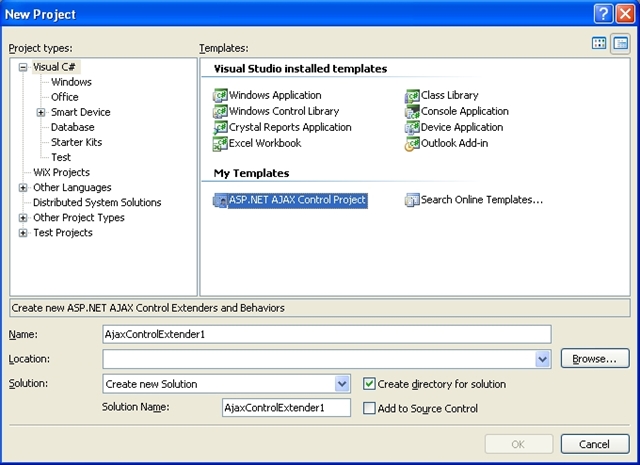Close the New Project dialog

pos(625,14)
